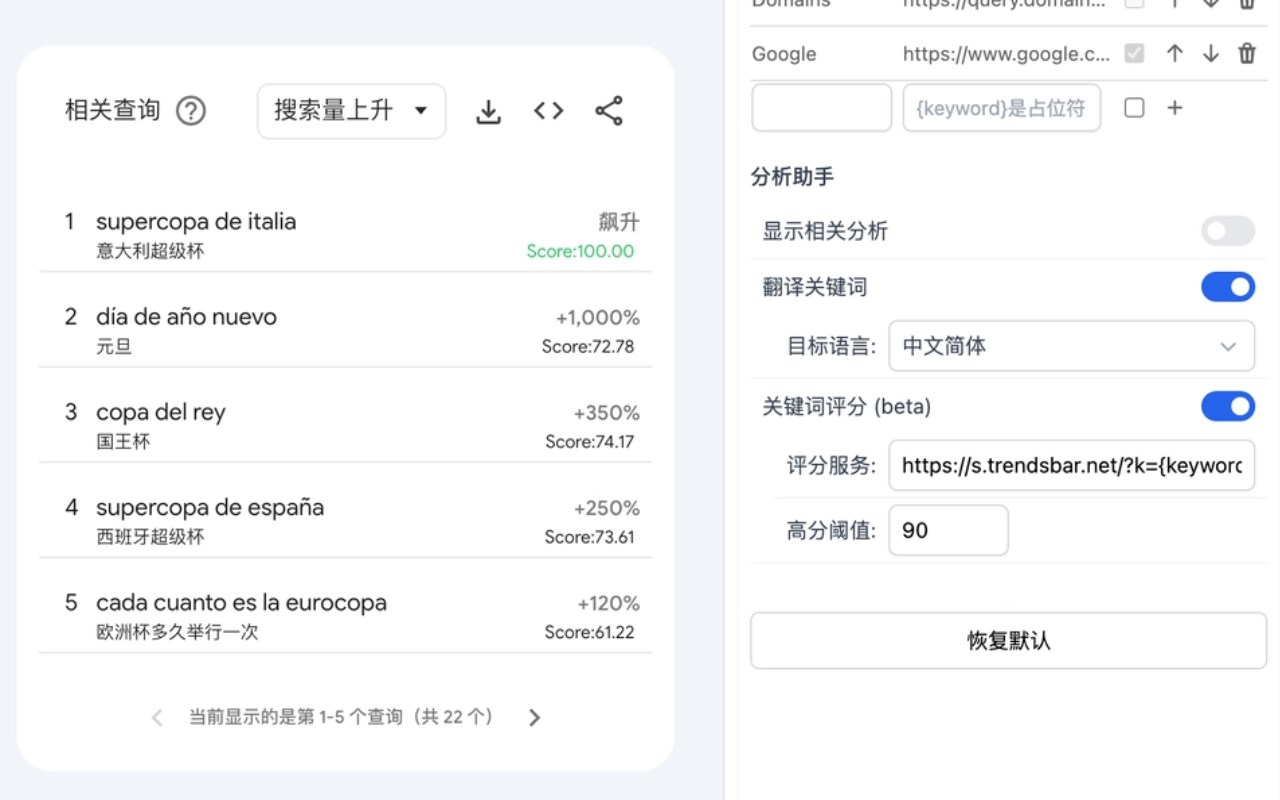Viewport: 1280px width, 800px height.
Task: Tick the checkbox in the new entry row
Action: click(x=1134, y=108)
